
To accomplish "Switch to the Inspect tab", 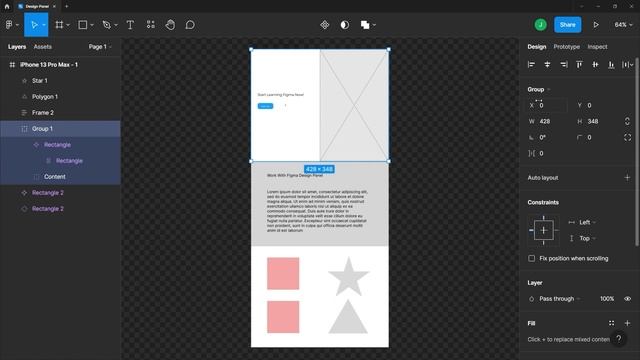I will 597,47.
